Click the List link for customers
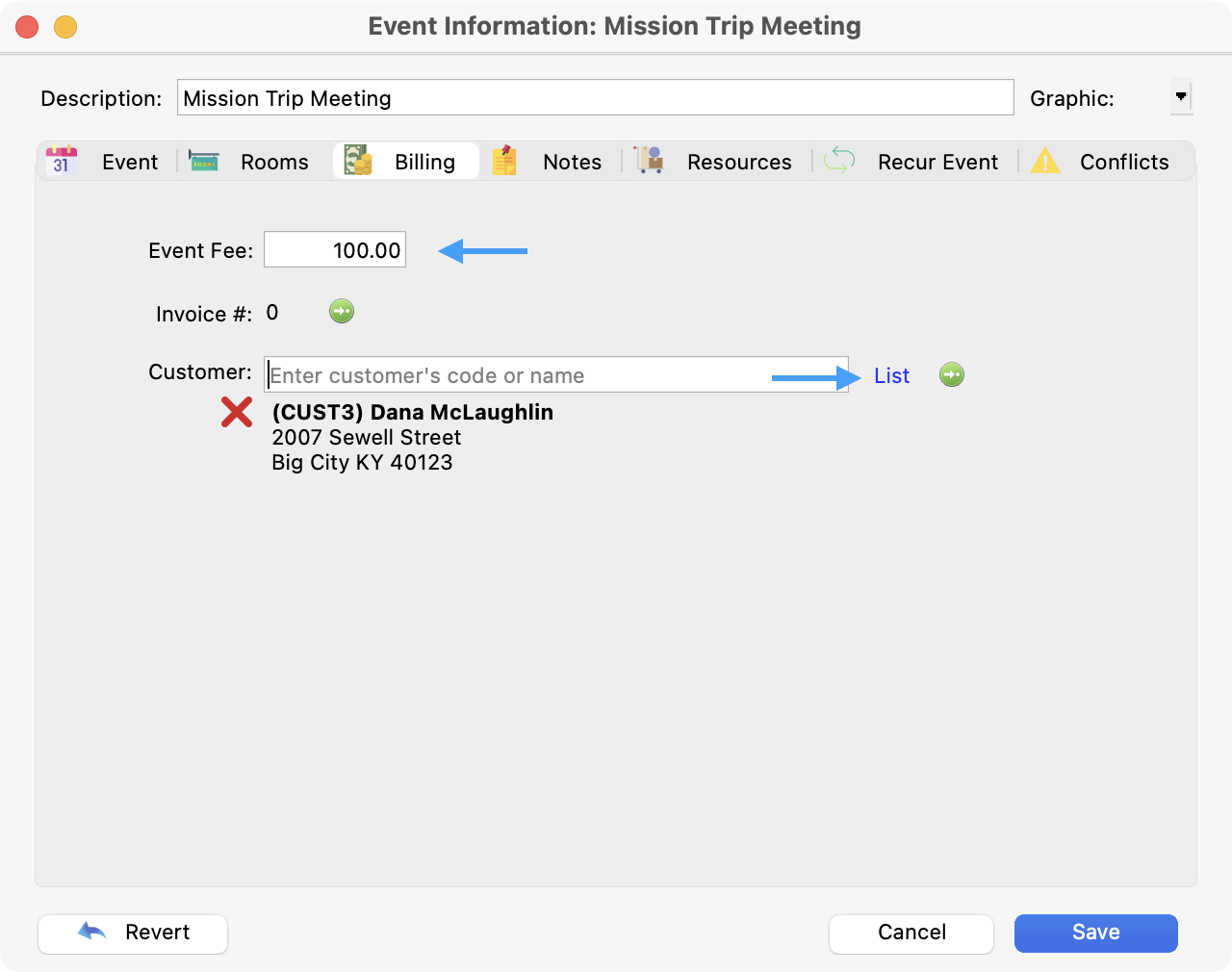Image resolution: width=1232 pixels, height=972 pixels. pos(891,376)
